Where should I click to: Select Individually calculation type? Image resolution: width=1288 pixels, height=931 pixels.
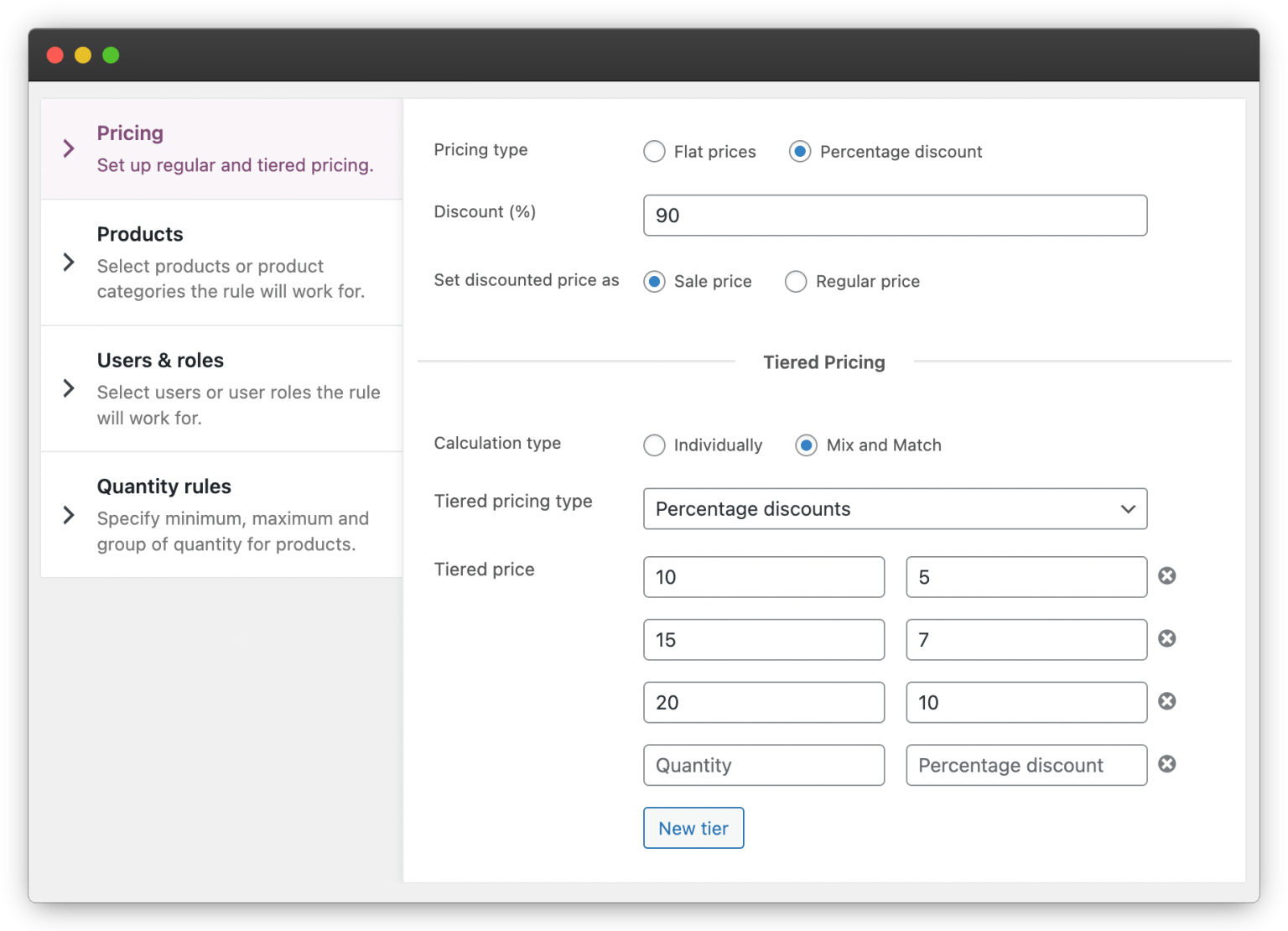(654, 445)
